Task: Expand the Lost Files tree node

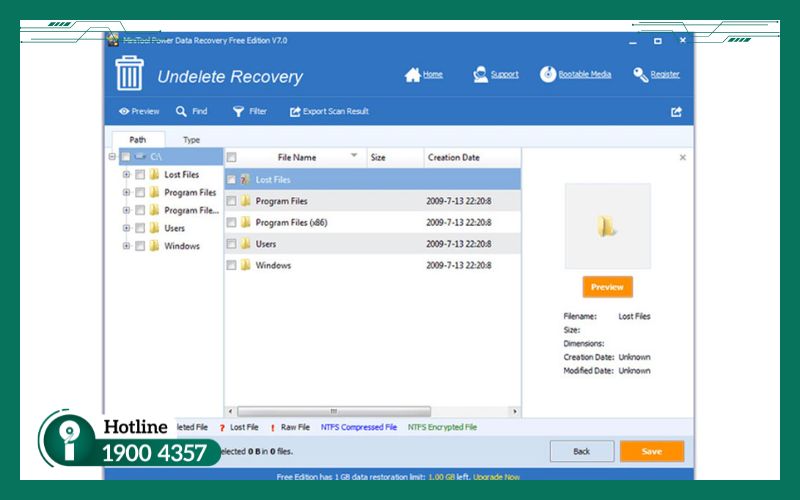Action: click(126, 175)
